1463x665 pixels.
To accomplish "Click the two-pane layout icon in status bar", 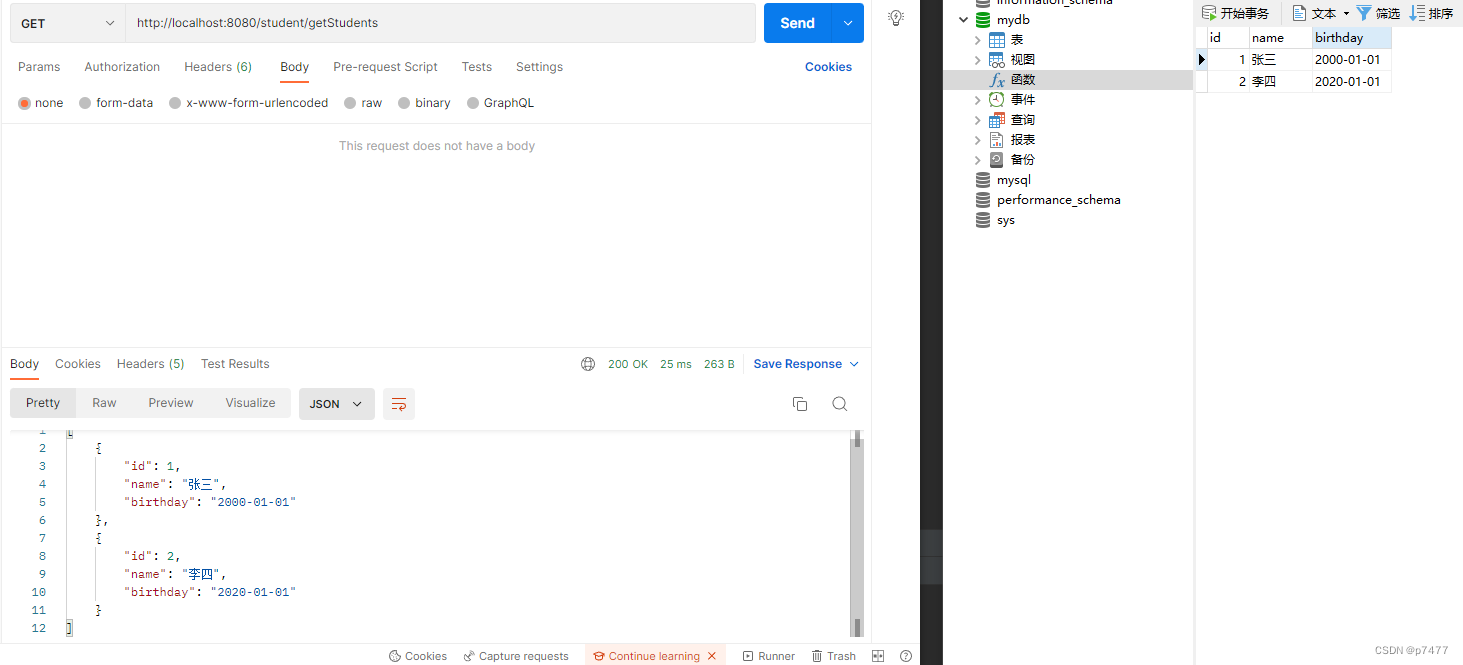I will pyautogui.click(x=878, y=656).
